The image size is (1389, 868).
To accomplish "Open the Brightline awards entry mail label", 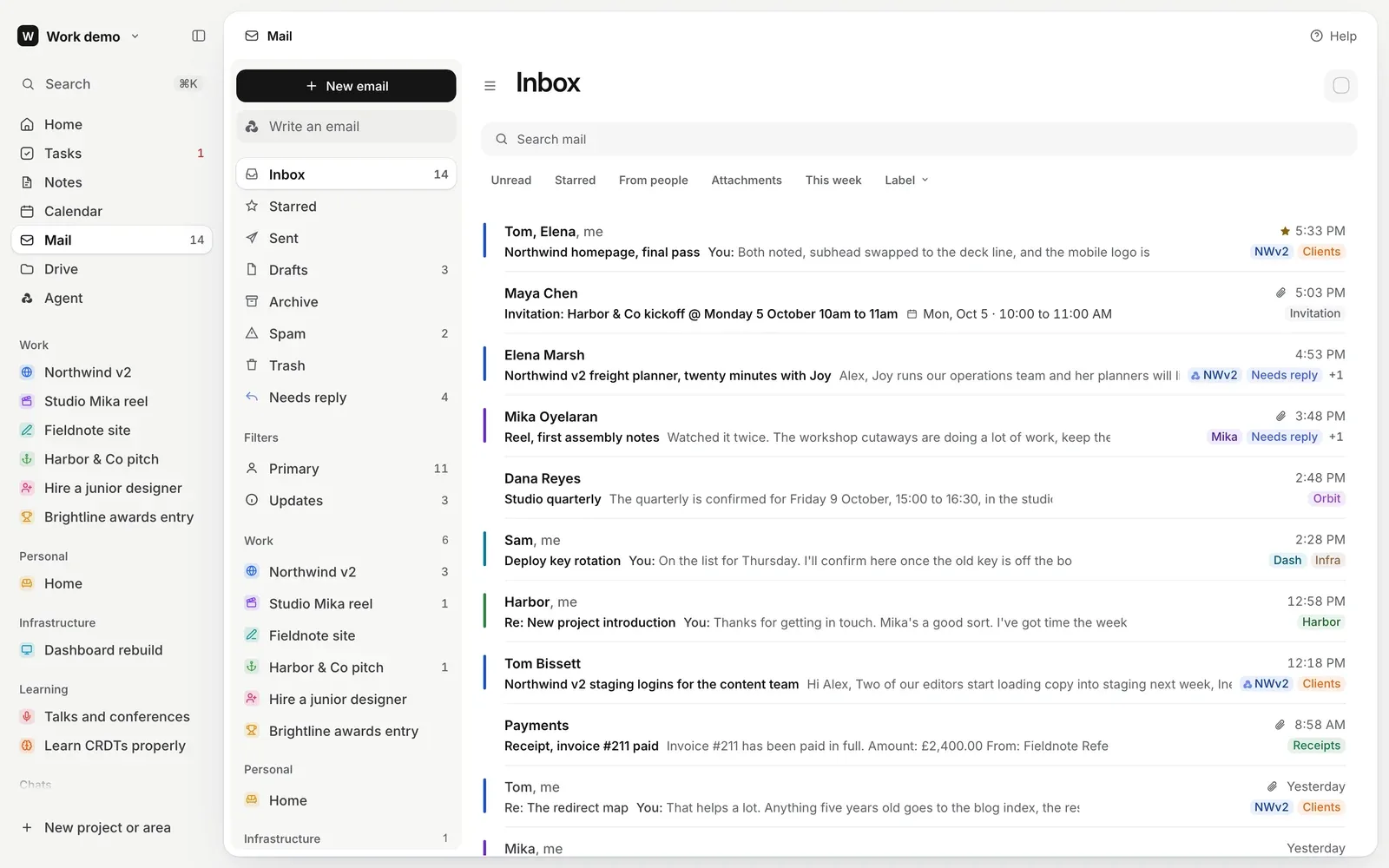I will [x=346, y=731].
